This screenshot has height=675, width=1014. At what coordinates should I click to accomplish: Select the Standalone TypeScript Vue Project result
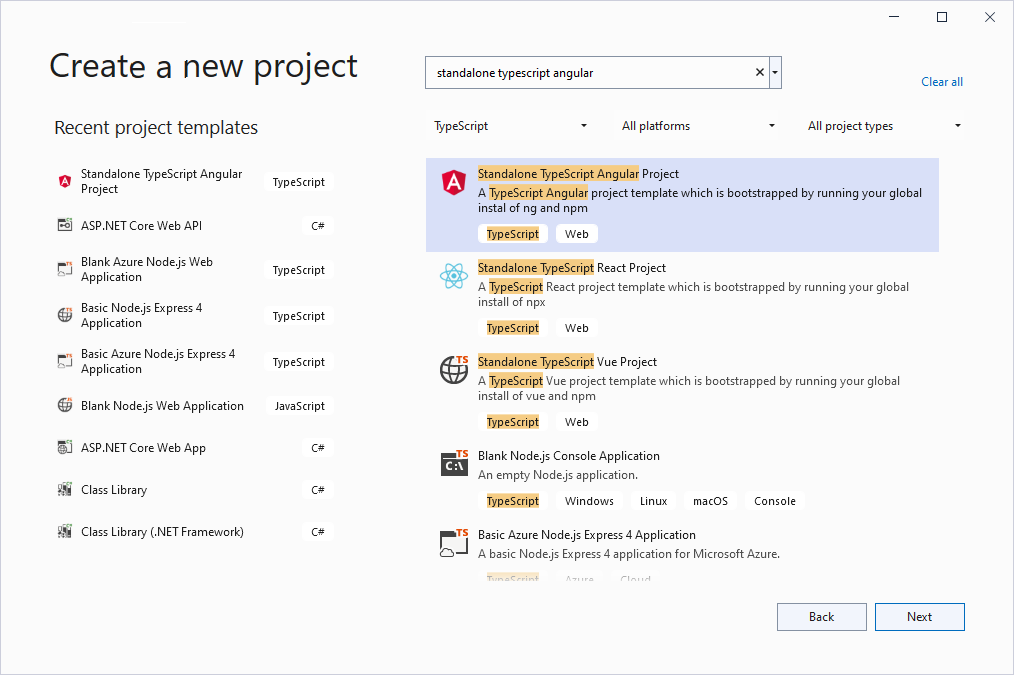point(682,392)
